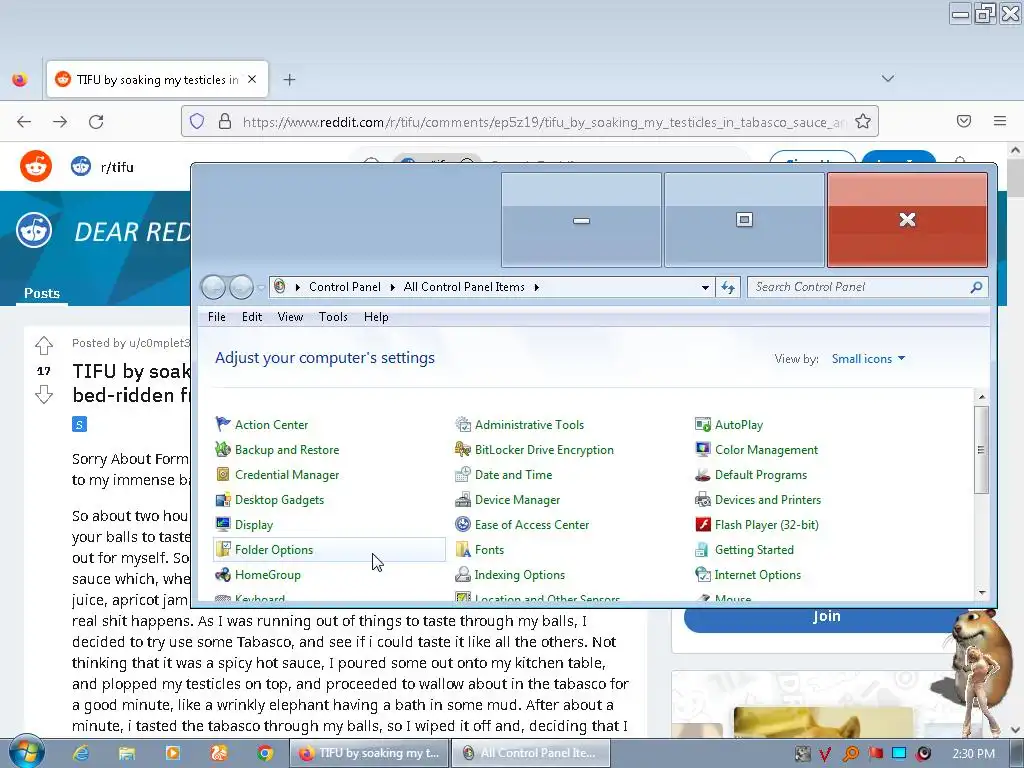Click the Firefox reload page button
Image resolution: width=1024 pixels, height=768 pixels.
click(96, 121)
